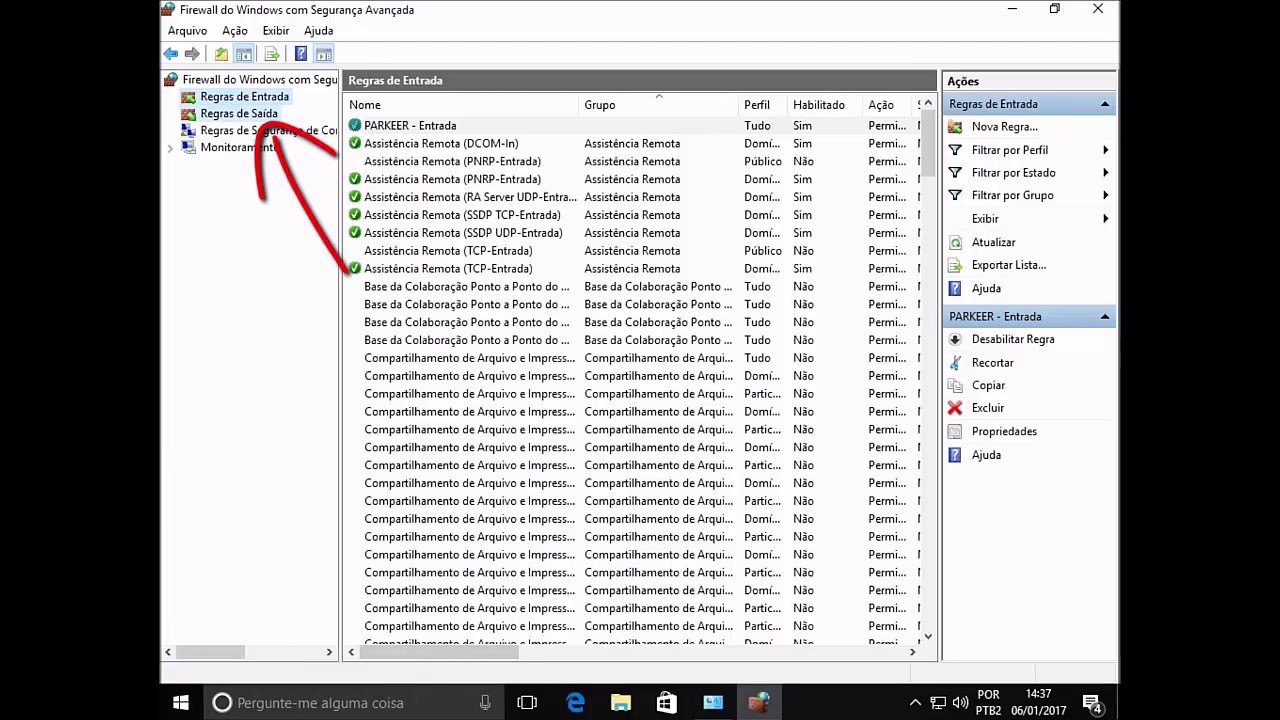Click Ajuda under Regras de Entrada actions
This screenshot has width=1280, height=720.
tap(986, 289)
